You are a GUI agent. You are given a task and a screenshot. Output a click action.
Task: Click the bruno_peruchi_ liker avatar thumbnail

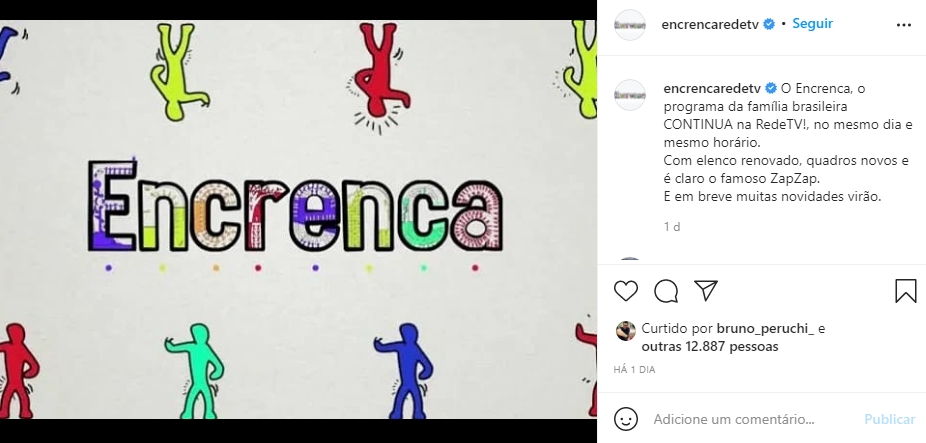pos(625,331)
